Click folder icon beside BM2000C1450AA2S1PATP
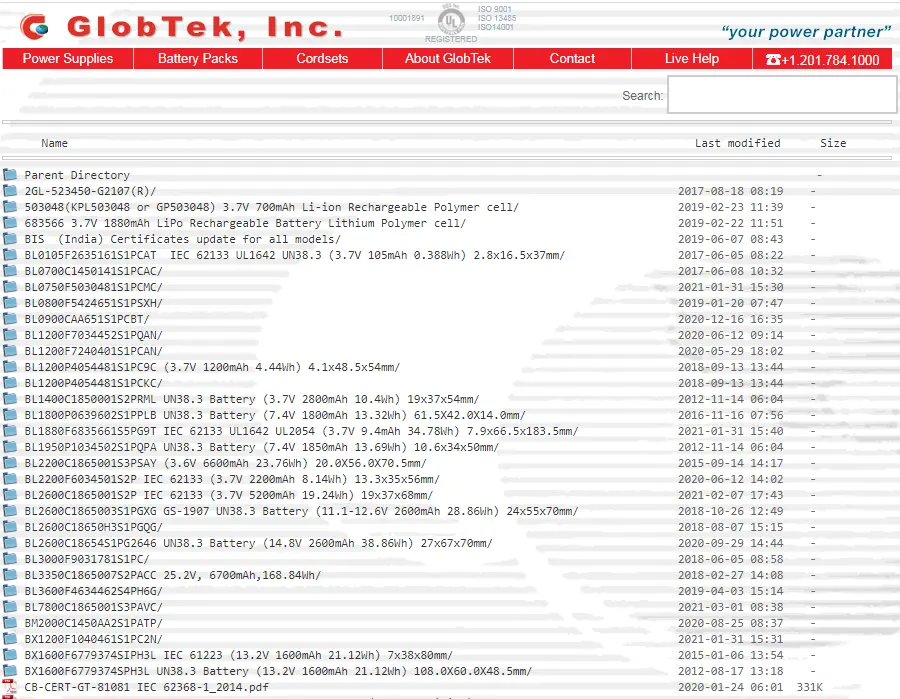 pyautogui.click(x=10, y=623)
